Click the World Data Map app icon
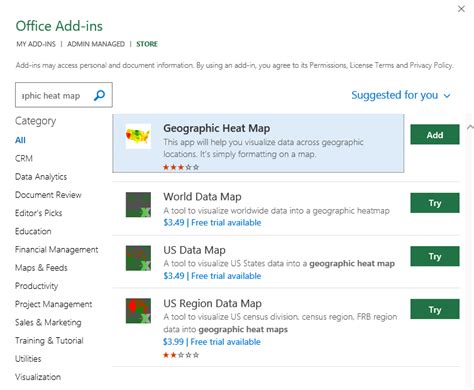 pyautogui.click(x=138, y=204)
